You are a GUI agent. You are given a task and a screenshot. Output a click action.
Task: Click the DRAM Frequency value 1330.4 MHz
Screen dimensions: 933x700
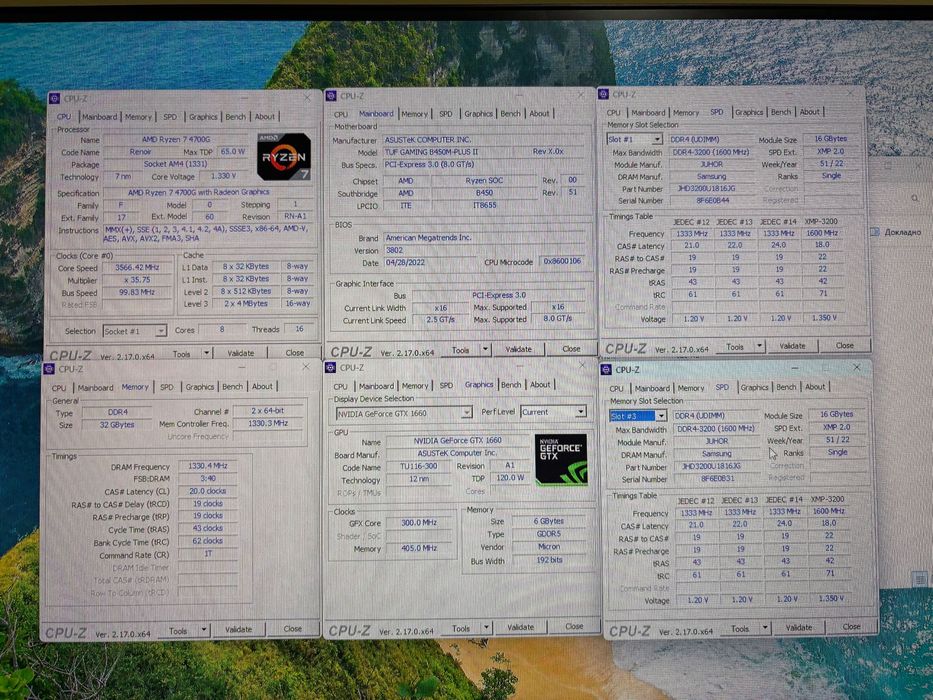tap(208, 465)
